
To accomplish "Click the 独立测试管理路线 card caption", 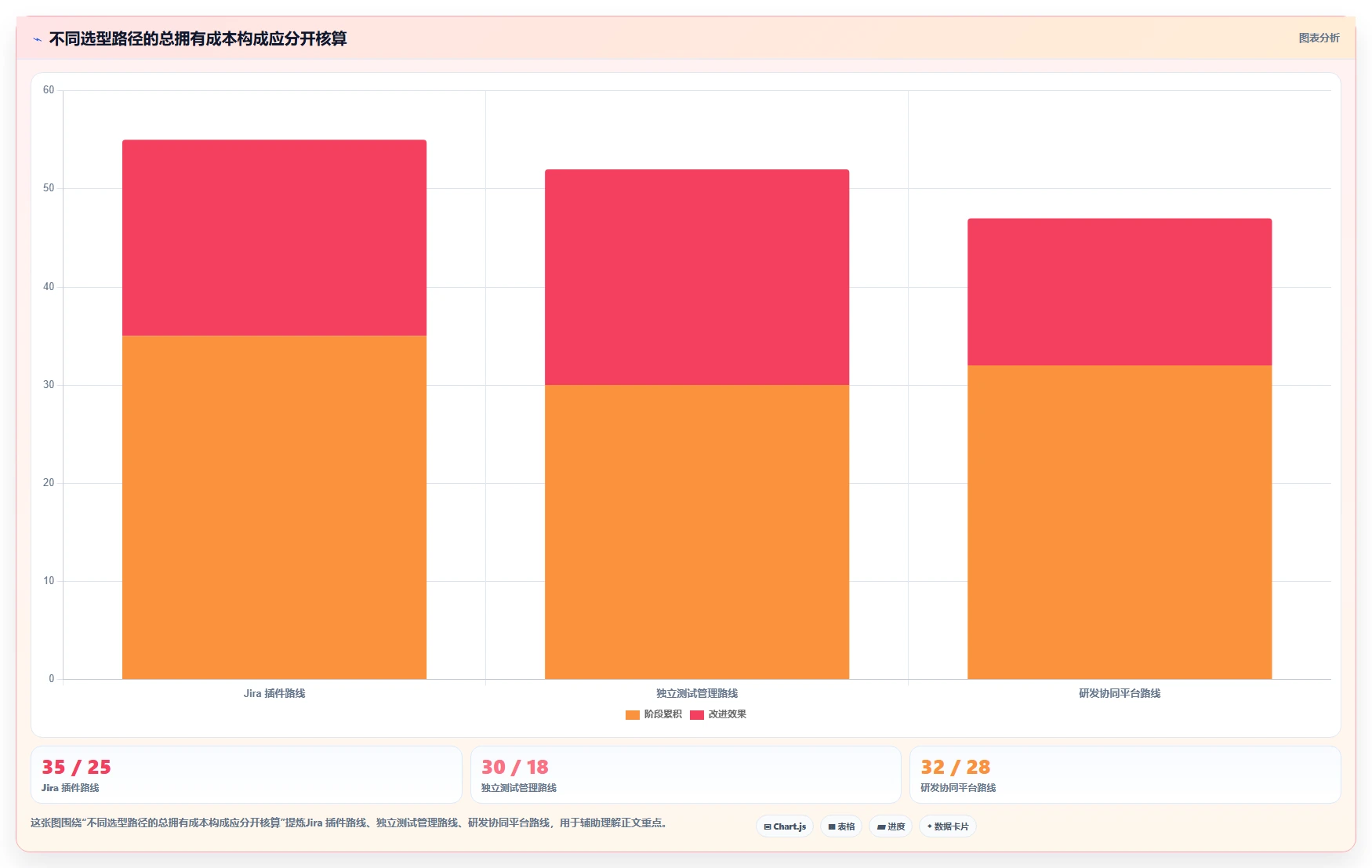I will pyautogui.click(x=519, y=788).
